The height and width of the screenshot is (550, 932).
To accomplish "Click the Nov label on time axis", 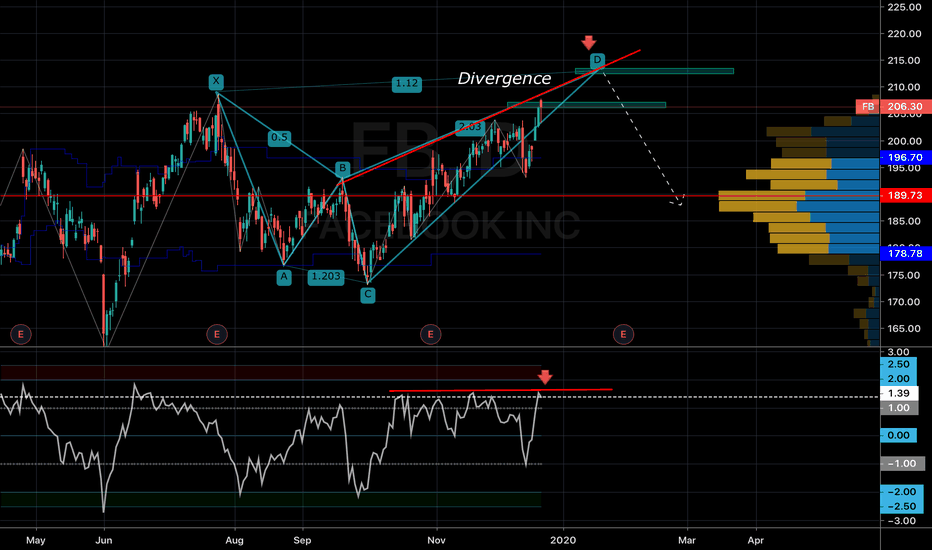I will point(436,540).
